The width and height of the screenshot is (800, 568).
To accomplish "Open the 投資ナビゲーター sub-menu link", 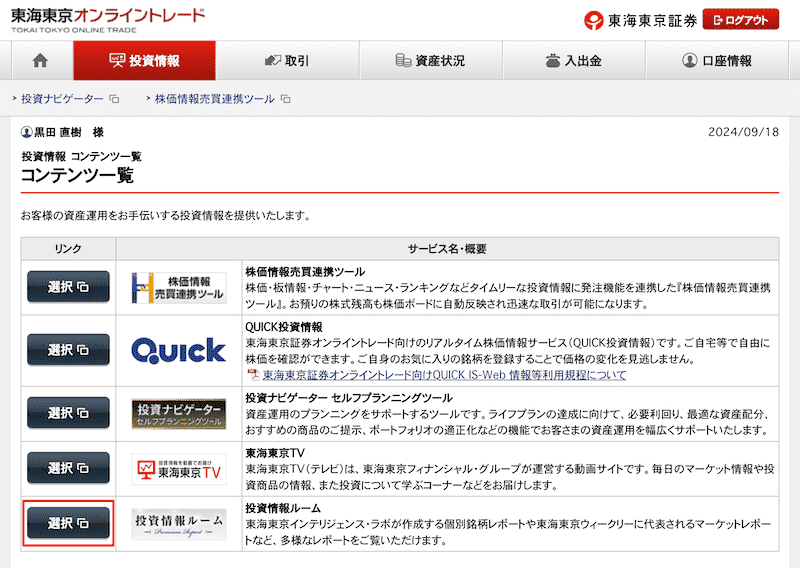I will [62, 98].
